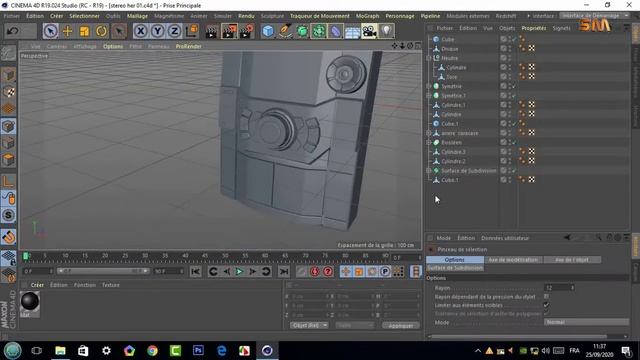Switch to Polygons mode in left palette
Image resolution: width=640 pixels, height=360 pixels.
click(x=8, y=160)
